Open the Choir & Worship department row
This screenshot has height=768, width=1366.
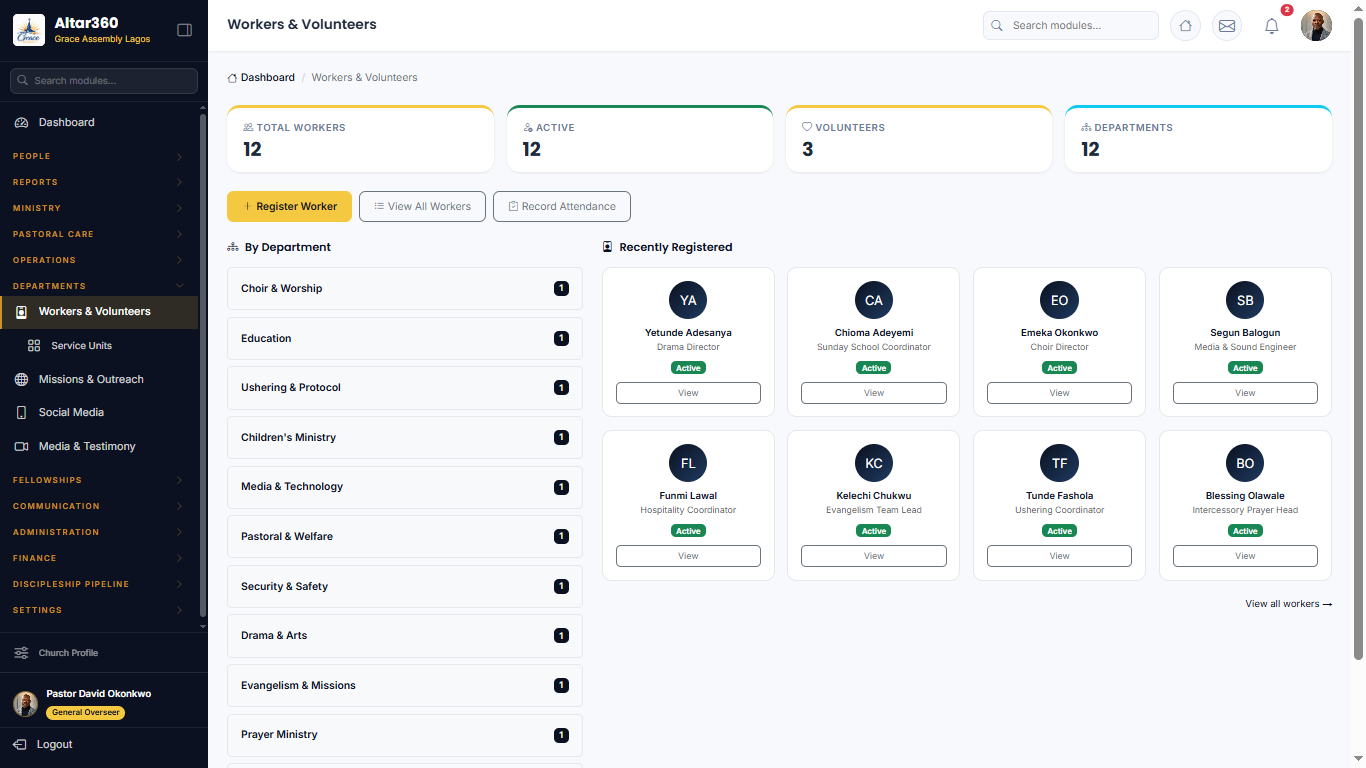tap(405, 289)
